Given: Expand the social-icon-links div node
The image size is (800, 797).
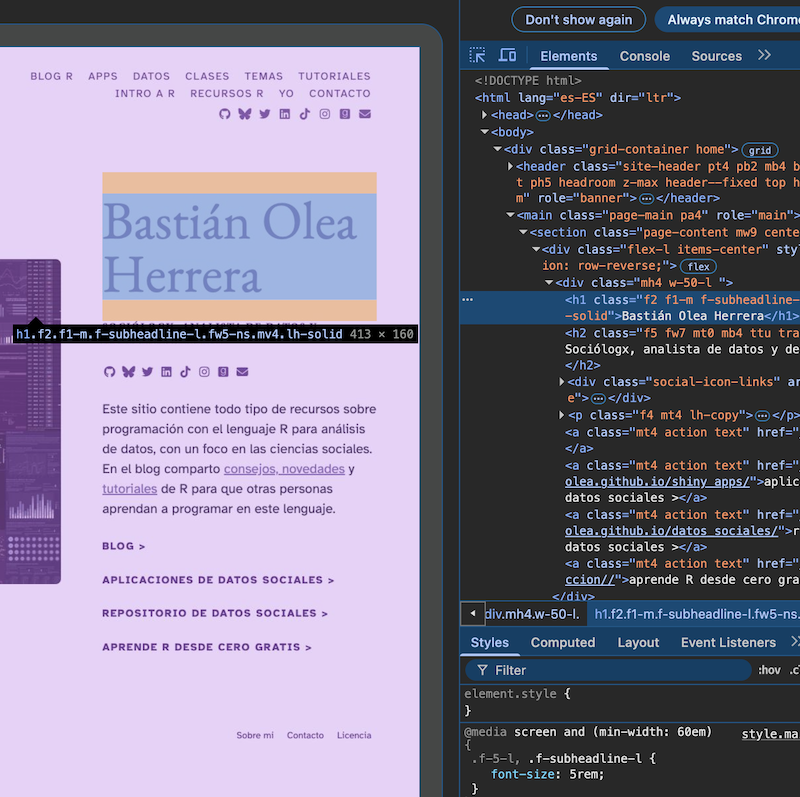Looking at the screenshot, I should pos(561,382).
